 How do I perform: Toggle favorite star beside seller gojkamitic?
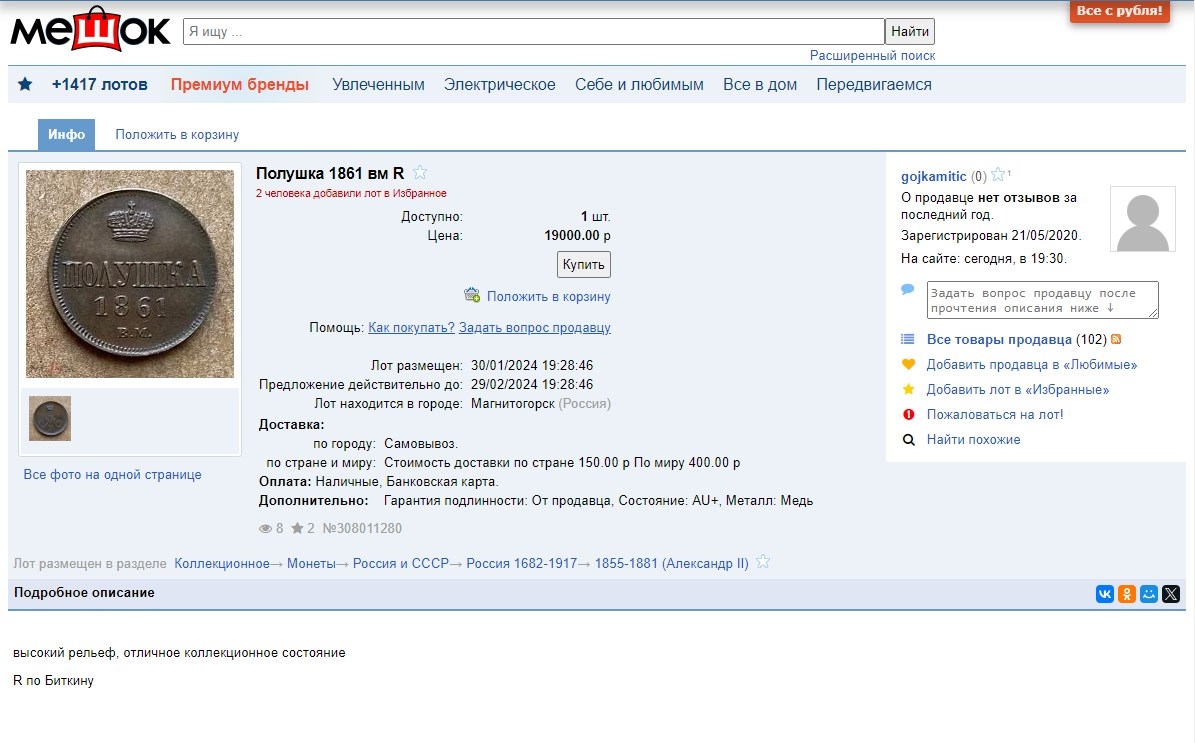[998, 176]
